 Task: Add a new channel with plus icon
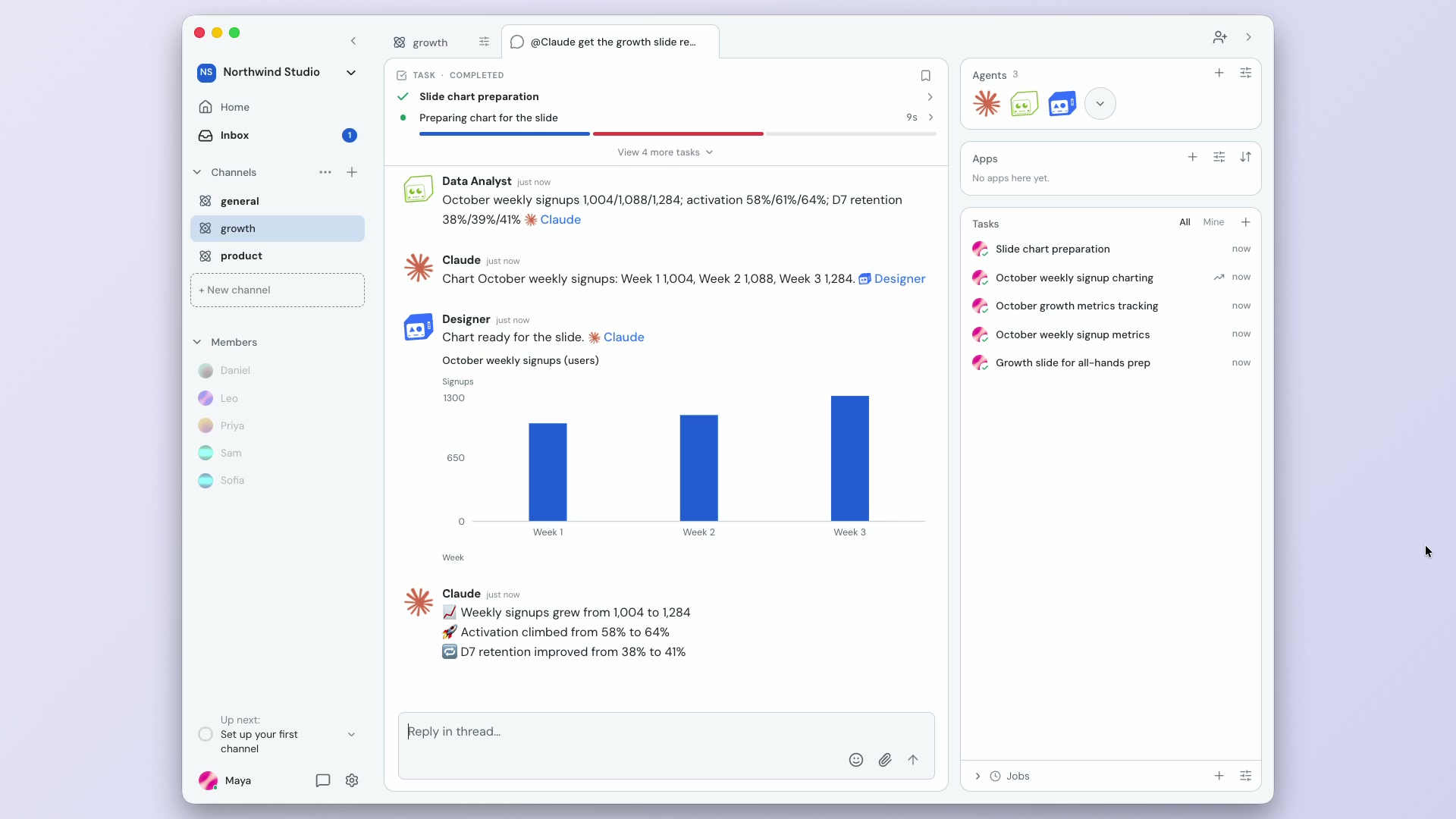pos(352,172)
